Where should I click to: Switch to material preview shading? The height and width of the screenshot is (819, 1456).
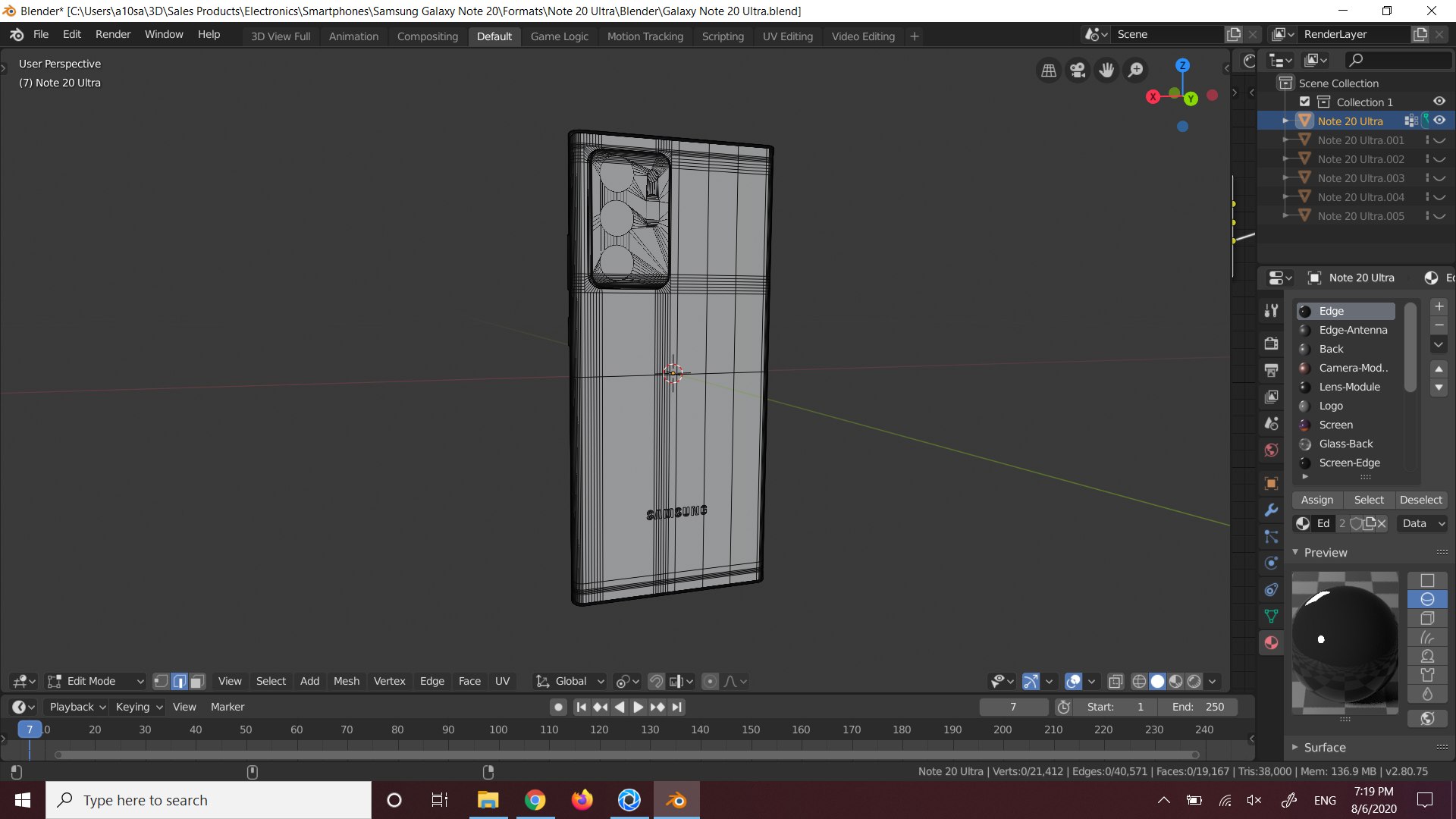[x=1175, y=681]
